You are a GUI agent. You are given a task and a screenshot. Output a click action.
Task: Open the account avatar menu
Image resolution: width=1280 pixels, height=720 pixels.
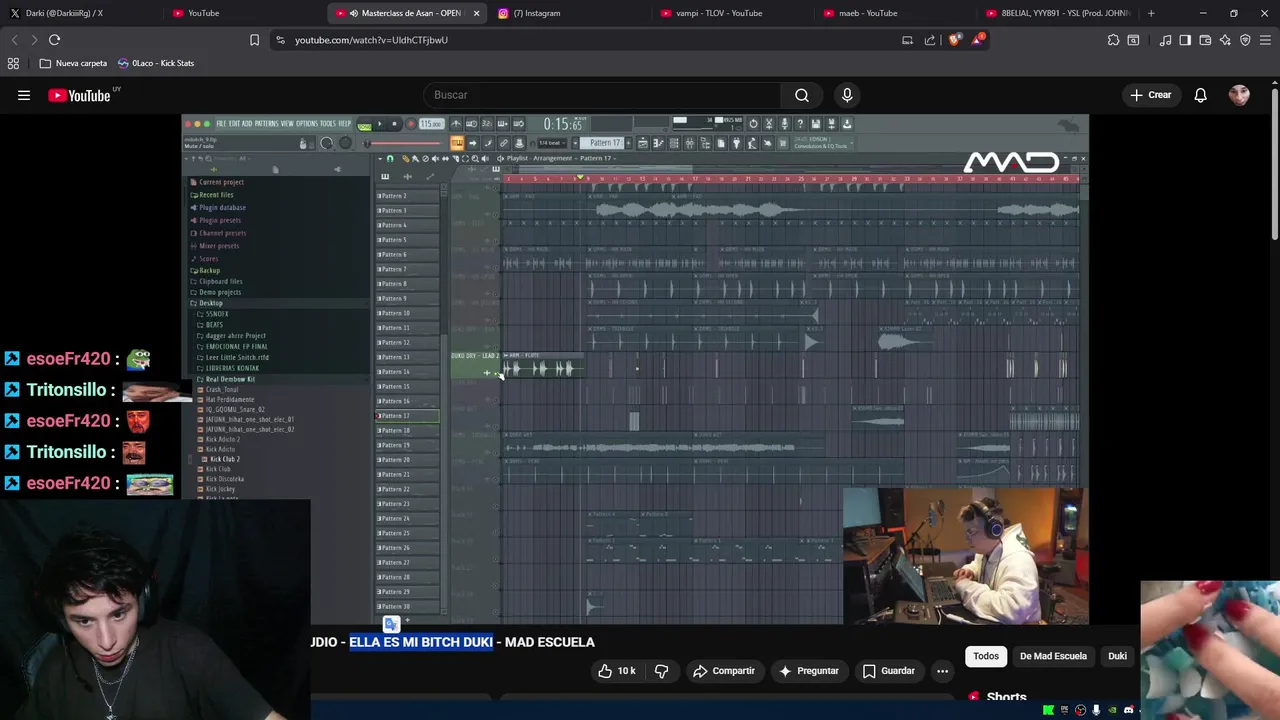pos(1239,95)
